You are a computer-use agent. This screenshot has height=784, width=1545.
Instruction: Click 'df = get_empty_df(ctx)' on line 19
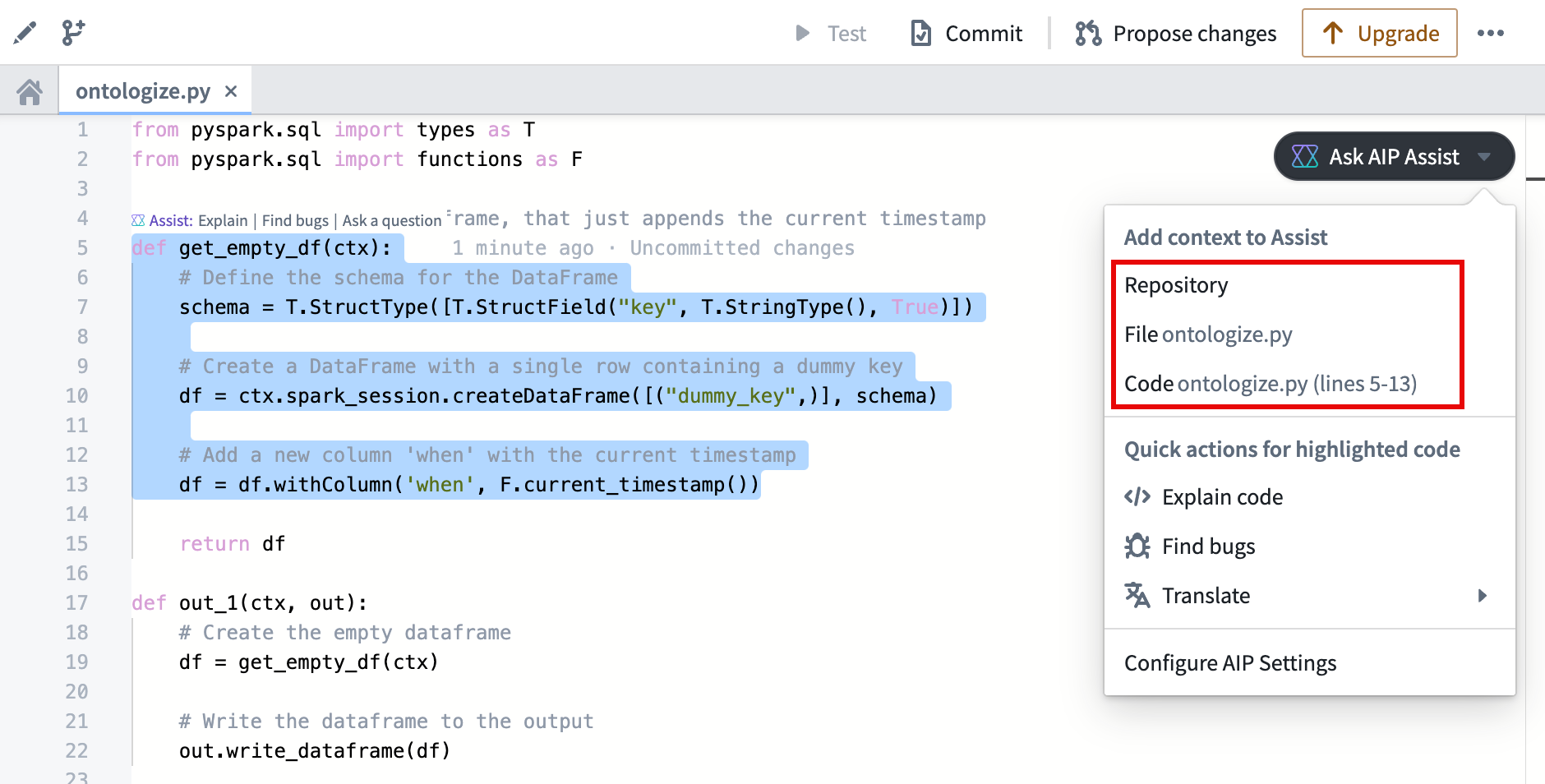click(309, 662)
